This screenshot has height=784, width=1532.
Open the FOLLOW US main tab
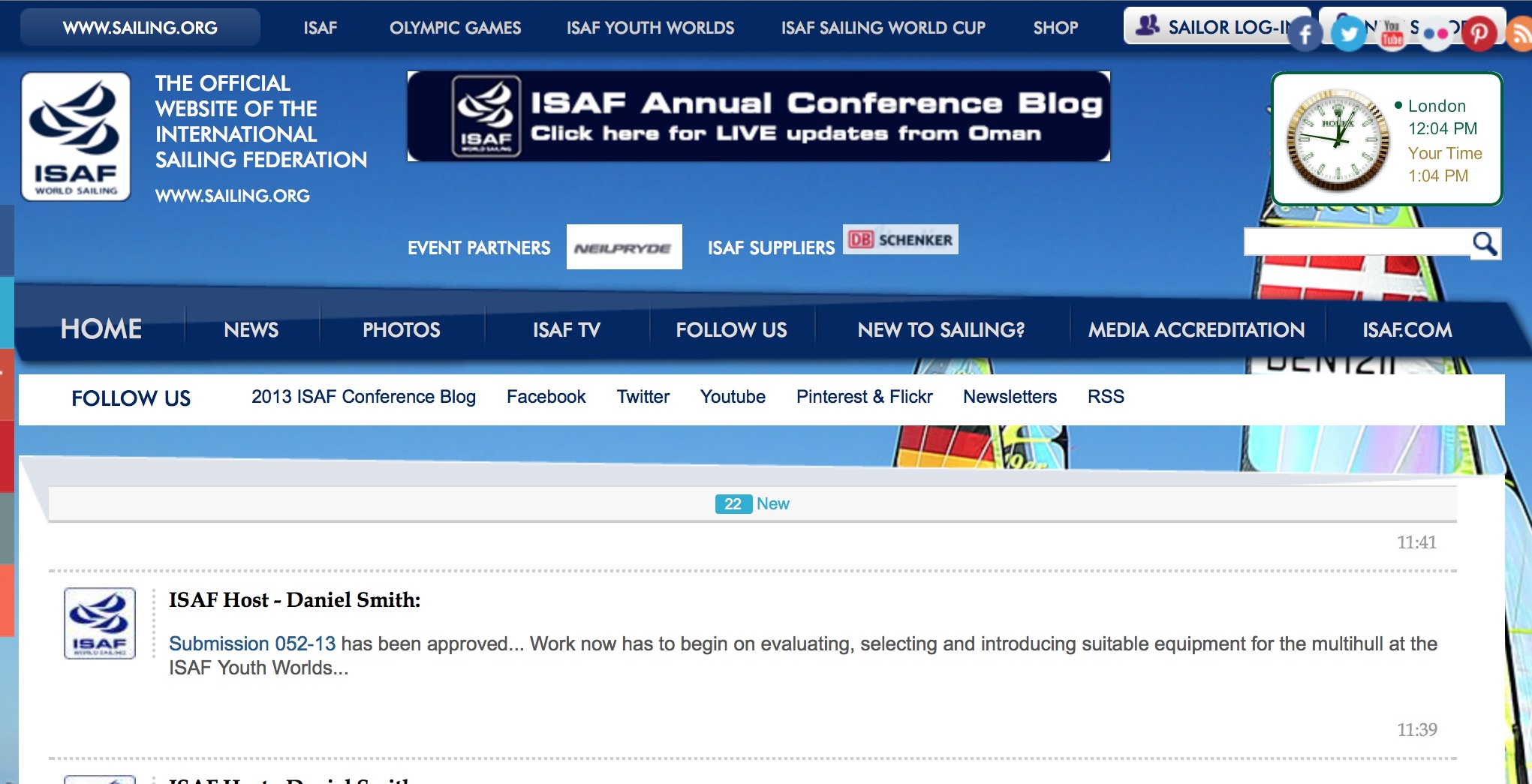pos(732,329)
